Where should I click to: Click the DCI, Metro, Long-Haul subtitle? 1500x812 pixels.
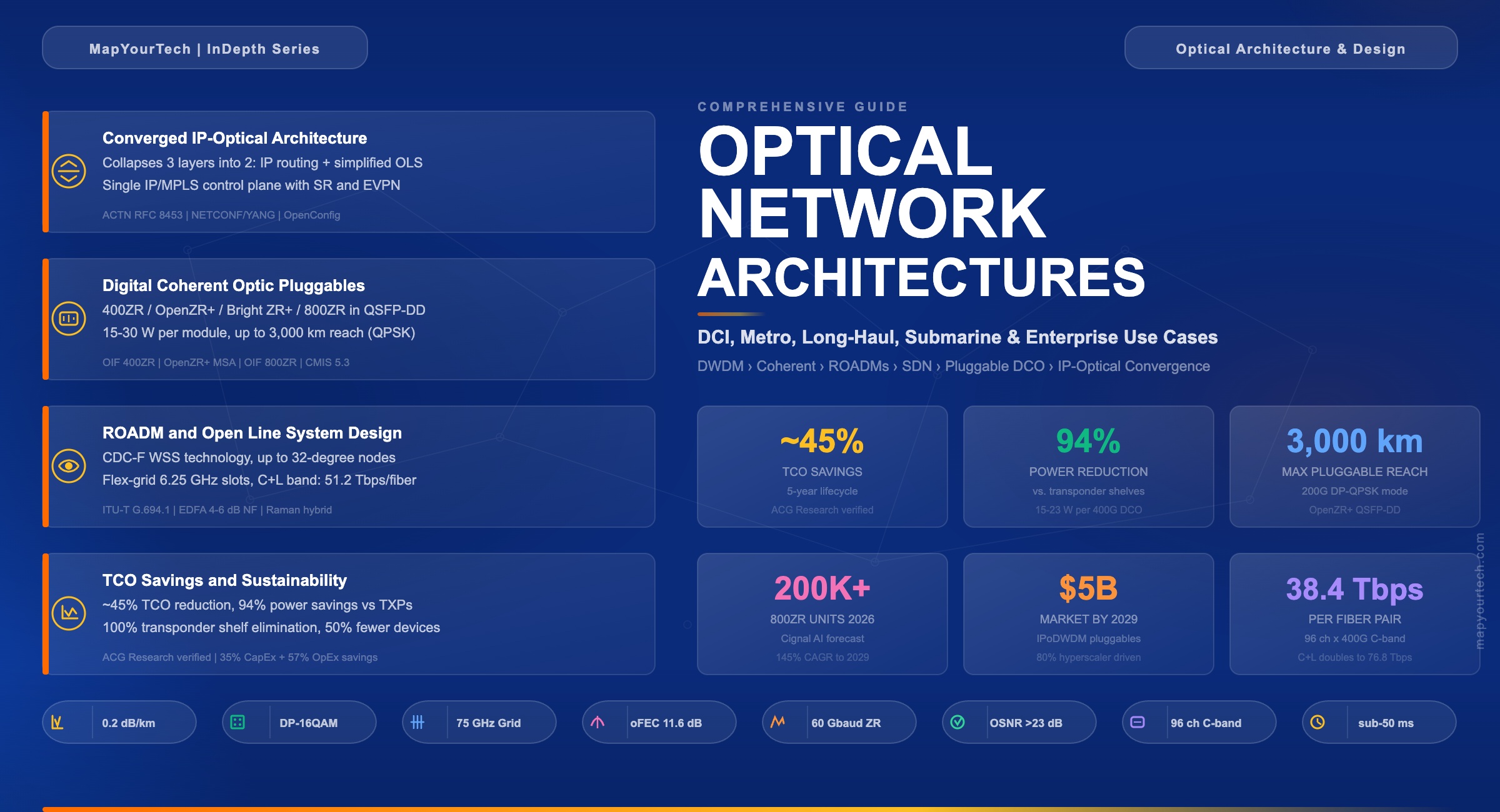[x=957, y=337]
